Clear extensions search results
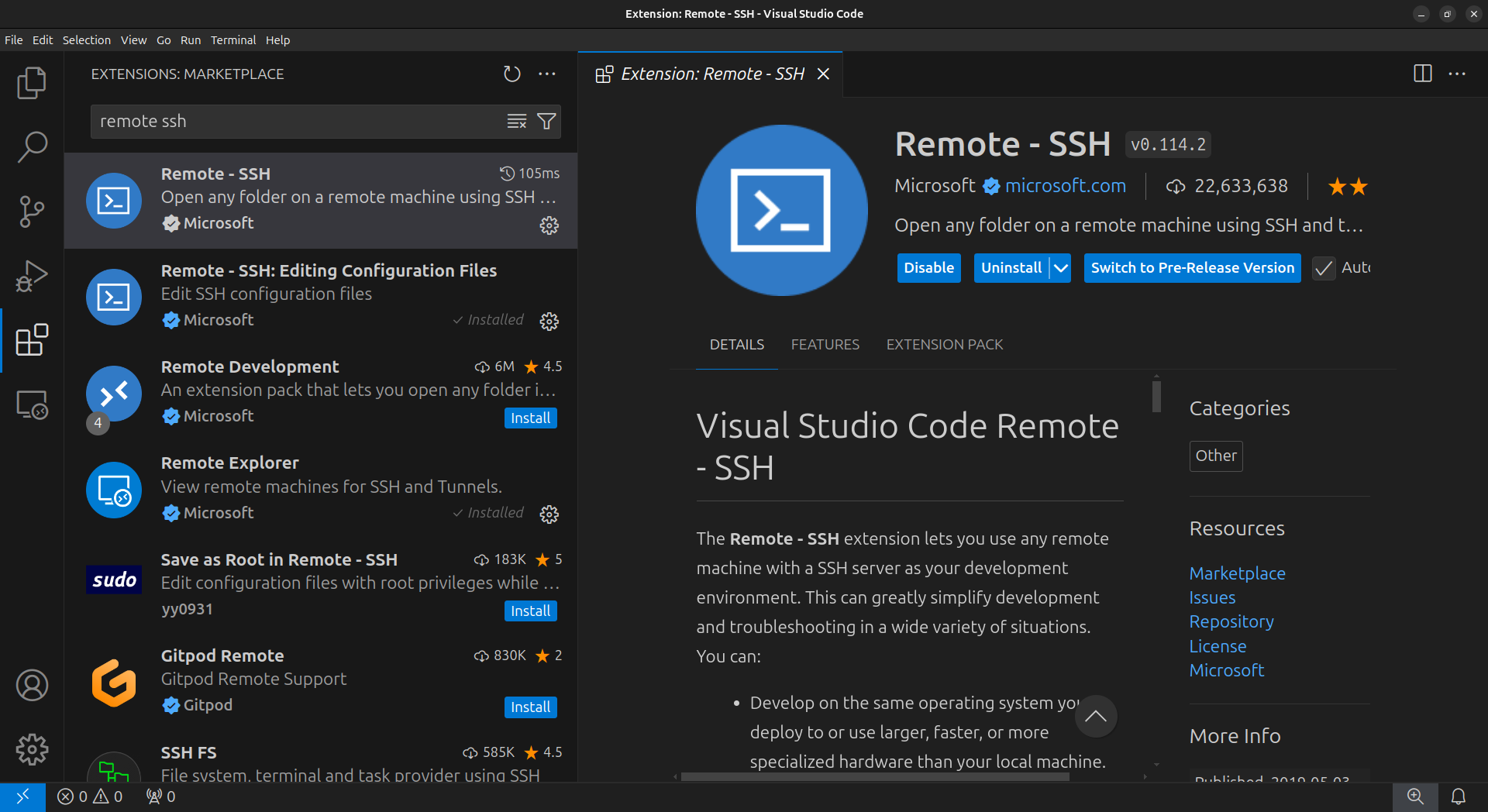 point(516,122)
